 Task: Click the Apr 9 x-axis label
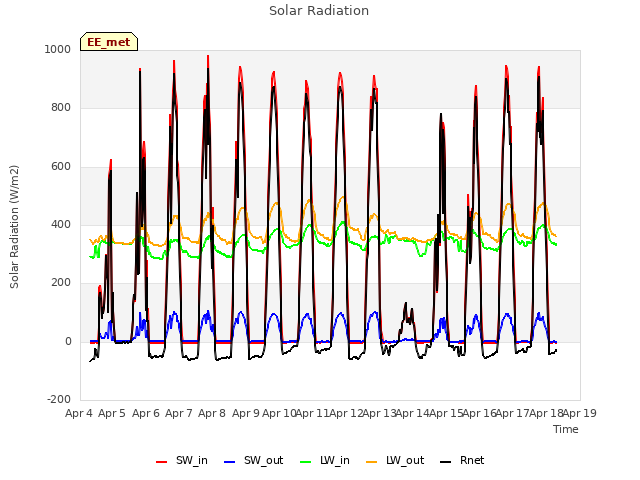coord(246,413)
